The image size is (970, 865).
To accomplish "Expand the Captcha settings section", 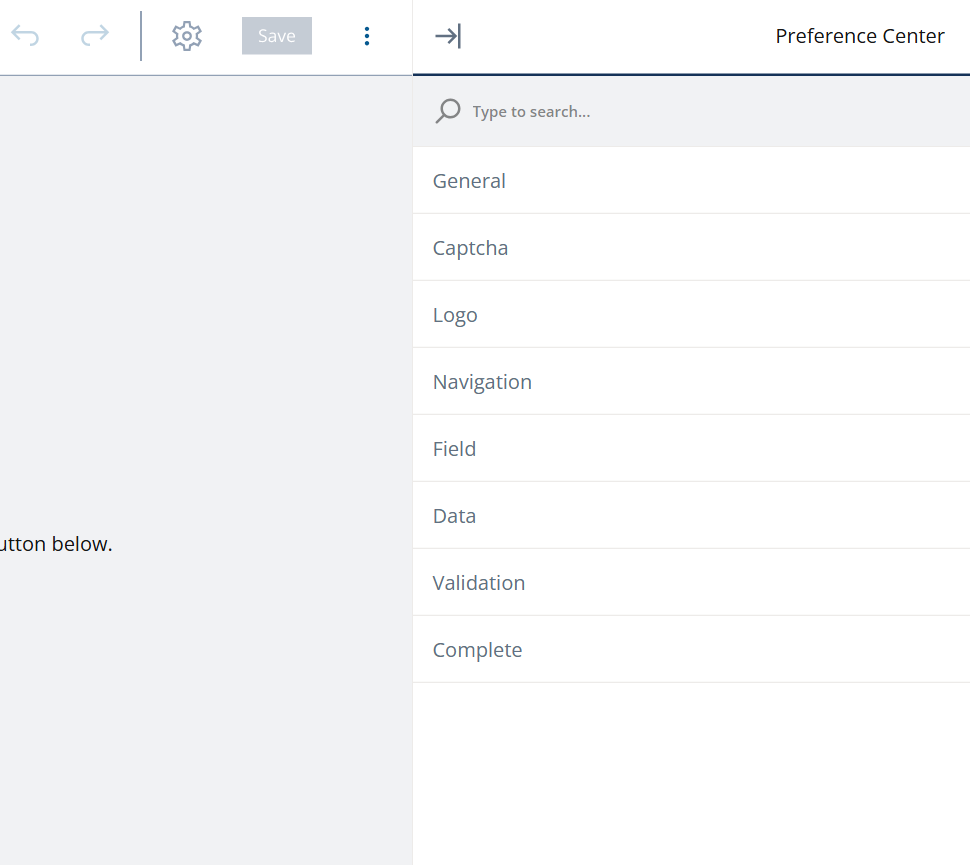I will 470,247.
